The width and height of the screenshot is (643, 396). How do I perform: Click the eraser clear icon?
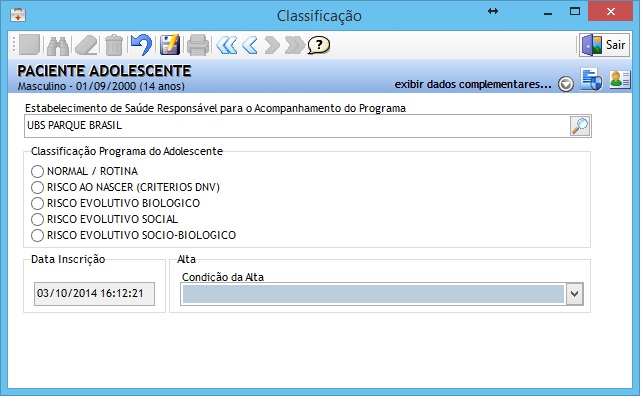click(86, 45)
